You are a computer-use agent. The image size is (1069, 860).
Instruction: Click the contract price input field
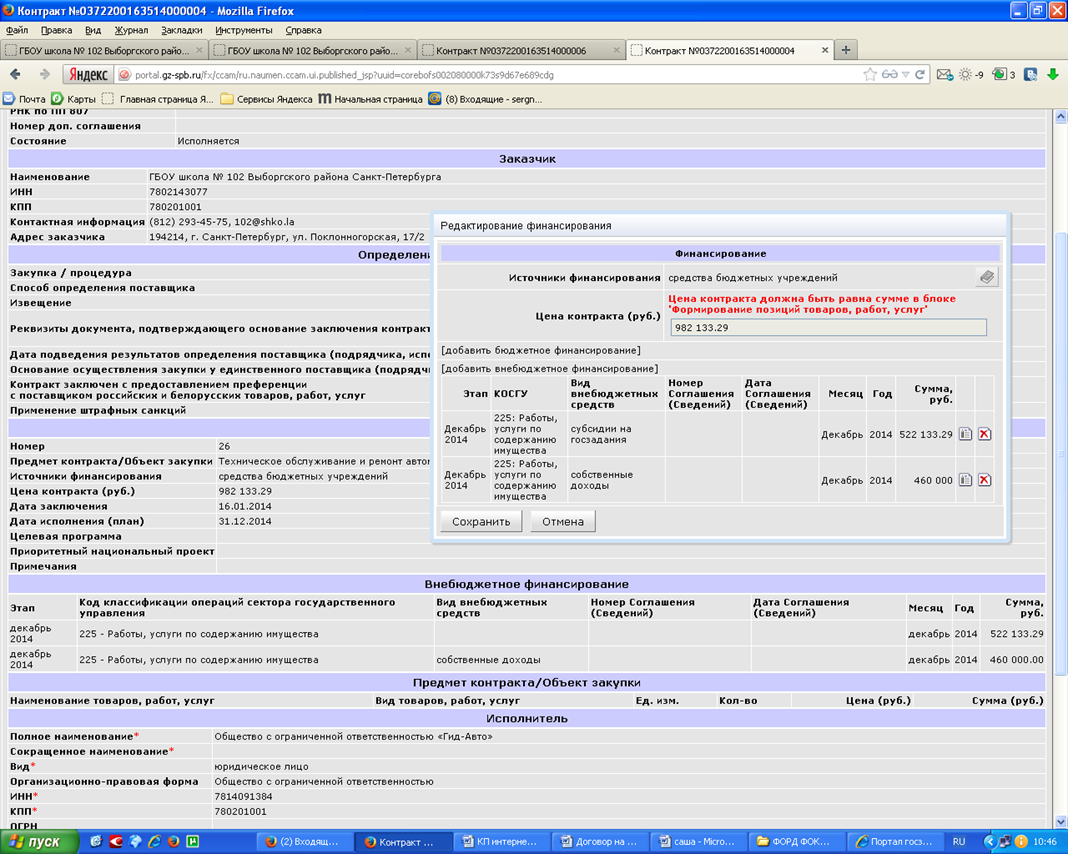828,328
